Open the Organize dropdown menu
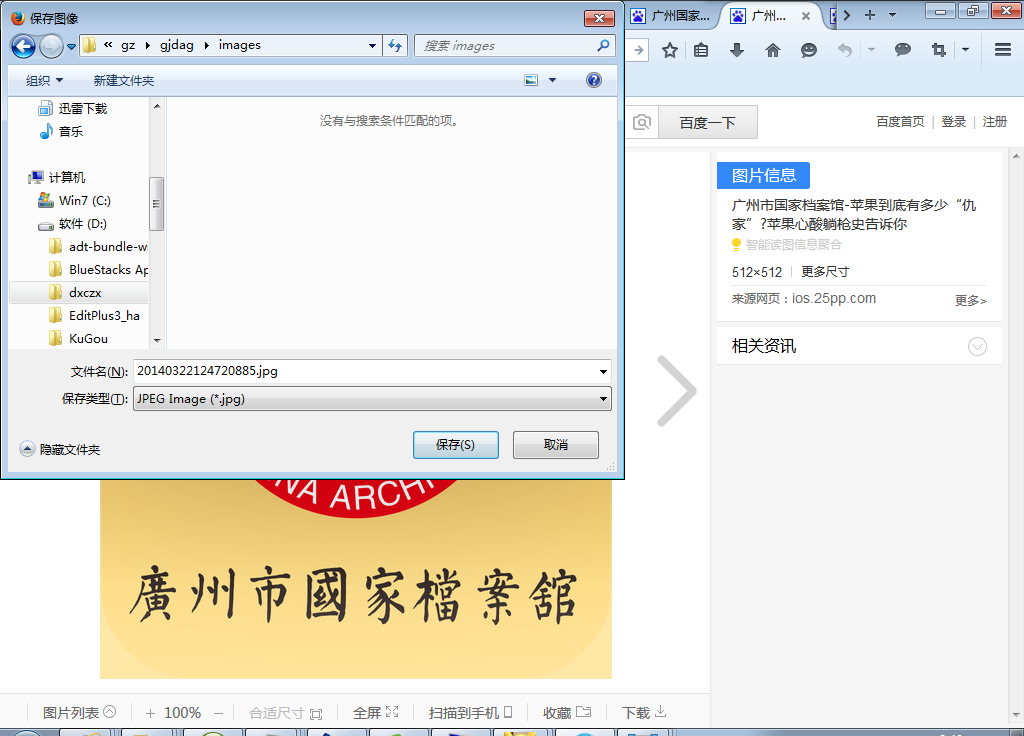This screenshot has height=736, width=1024. tap(44, 80)
